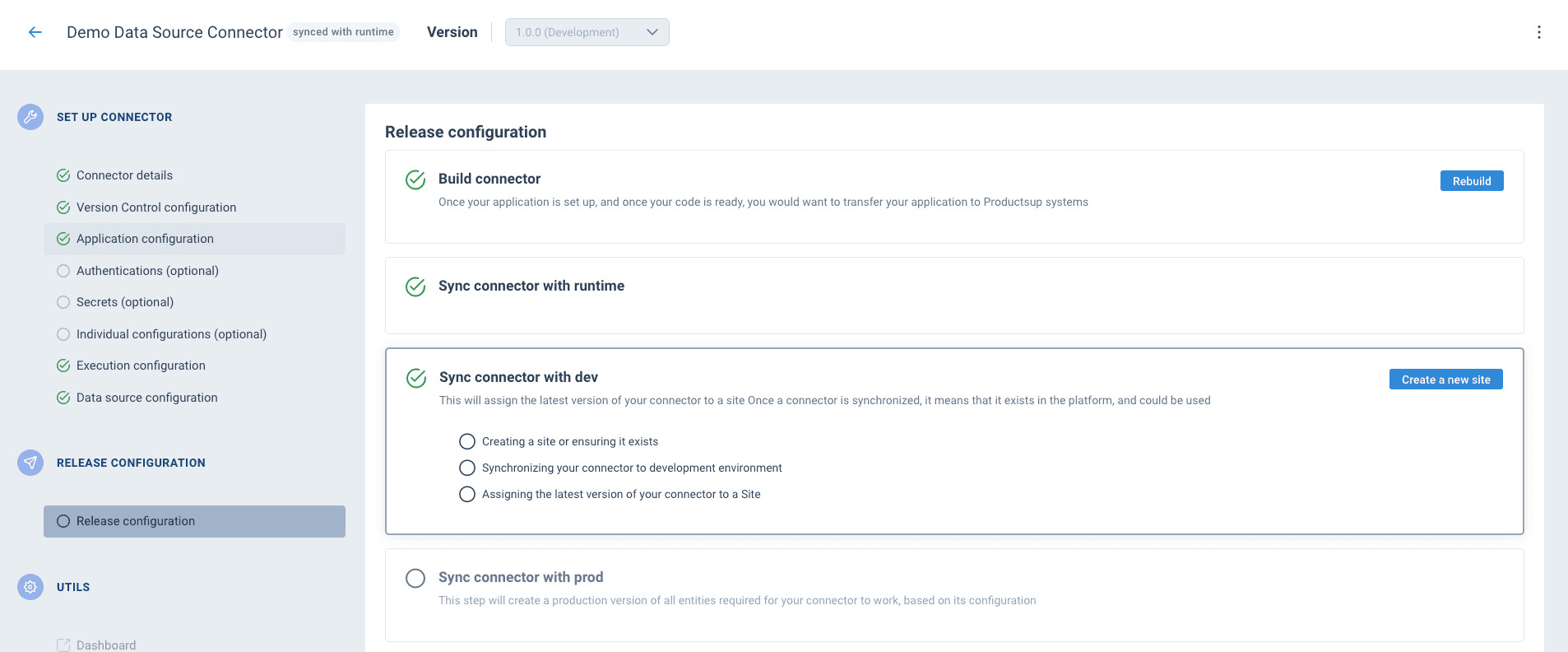Open Application configuration in sidebar
This screenshot has width=1568, height=652.
(x=145, y=239)
